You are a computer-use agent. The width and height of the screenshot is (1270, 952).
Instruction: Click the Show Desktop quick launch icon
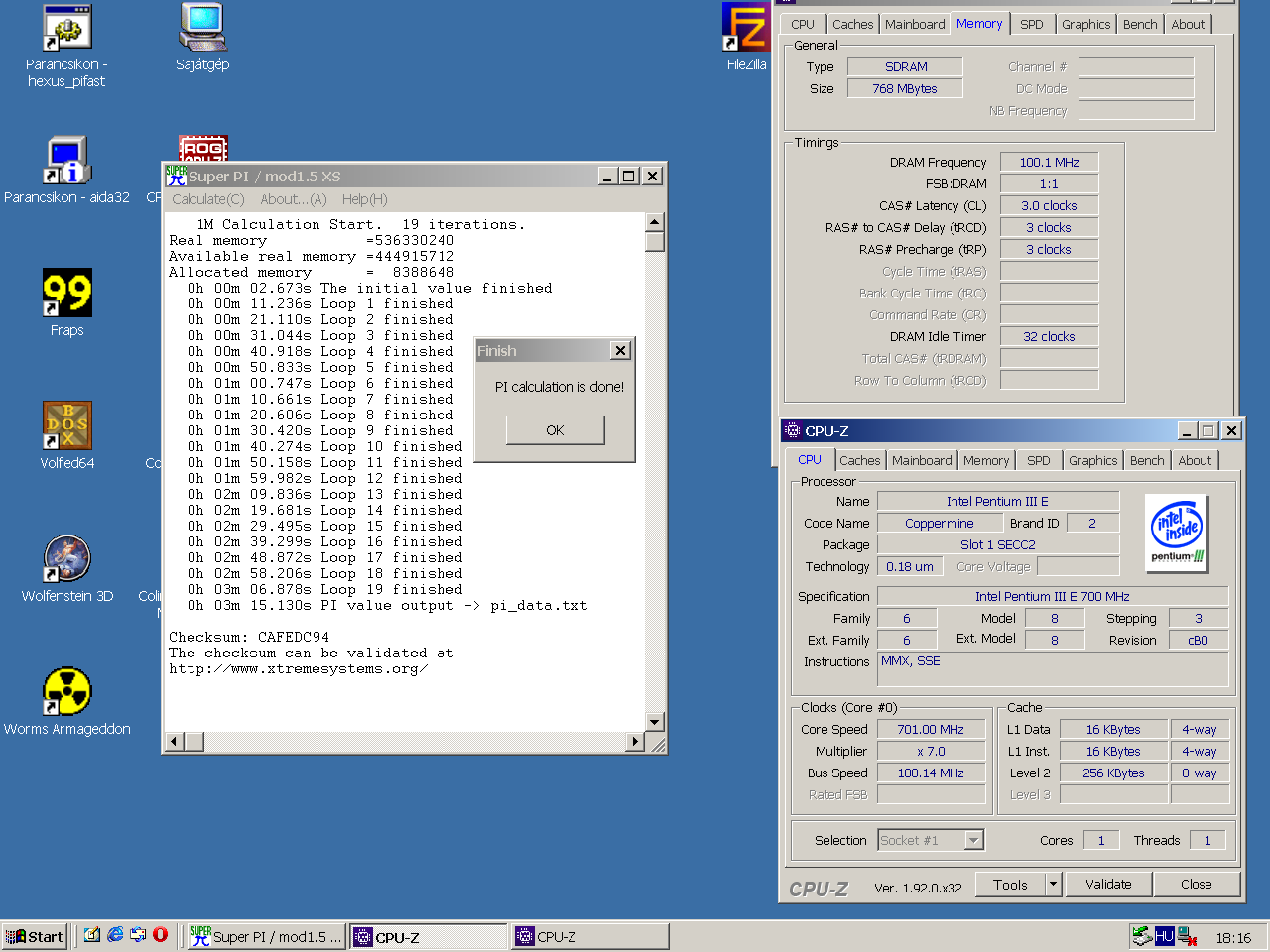(x=92, y=935)
